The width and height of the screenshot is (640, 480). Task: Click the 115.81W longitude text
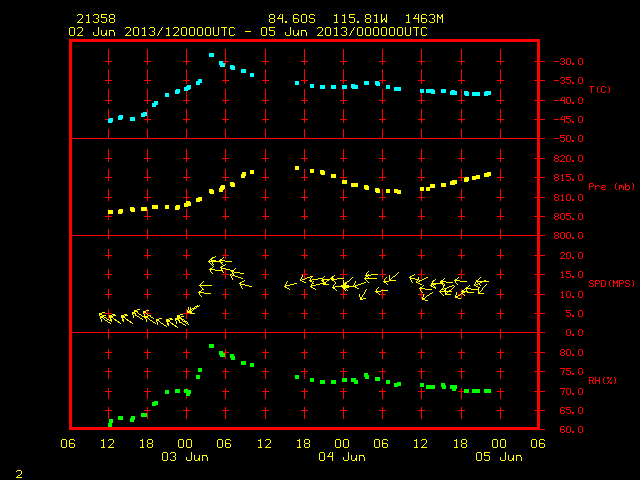(360, 19)
